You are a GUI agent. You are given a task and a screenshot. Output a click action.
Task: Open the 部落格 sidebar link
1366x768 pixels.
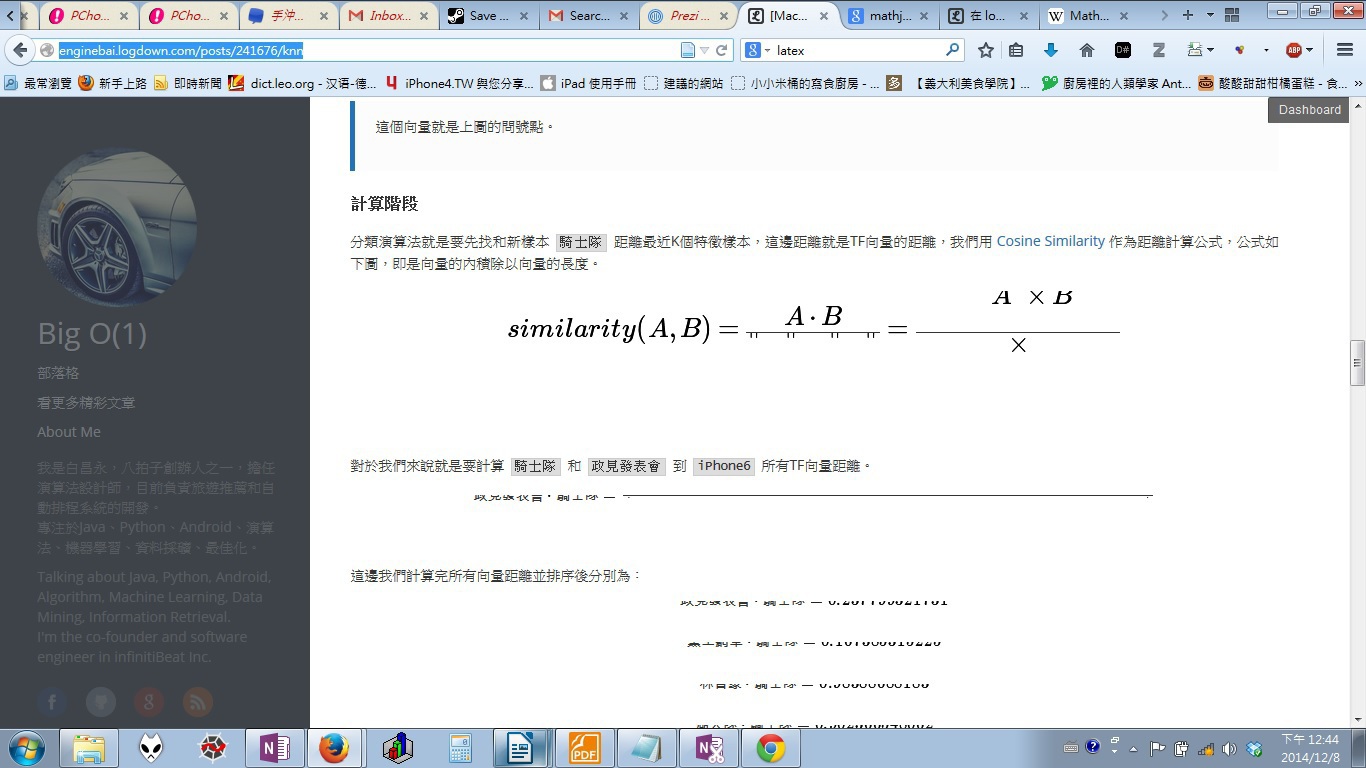coord(58,373)
